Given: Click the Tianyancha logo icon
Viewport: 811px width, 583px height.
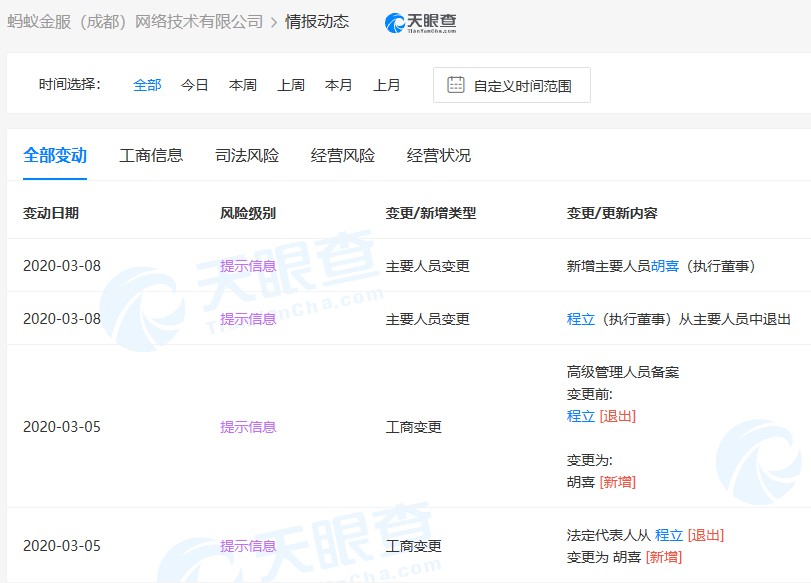Looking at the screenshot, I should tap(420, 23).
